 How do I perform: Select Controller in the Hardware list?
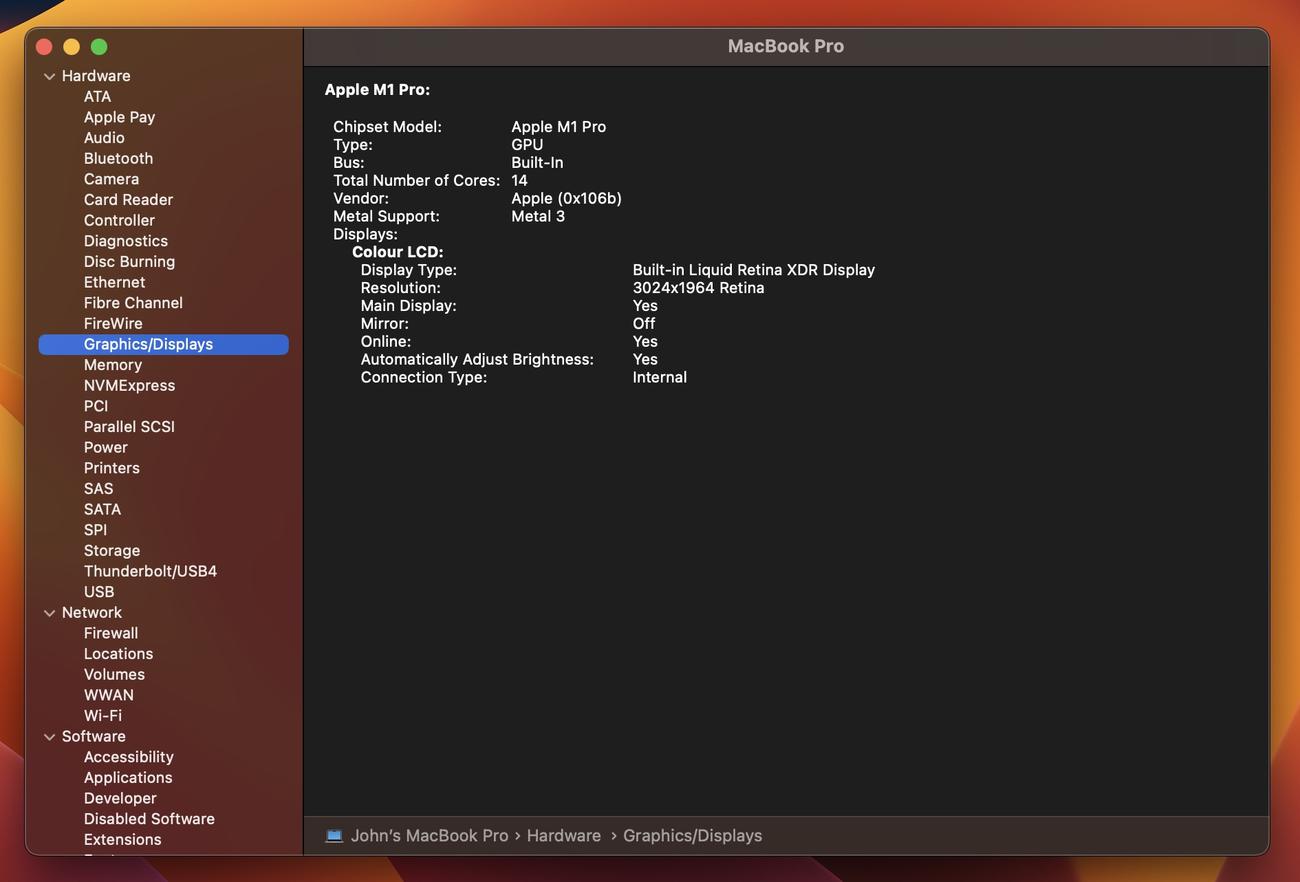(x=119, y=220)
